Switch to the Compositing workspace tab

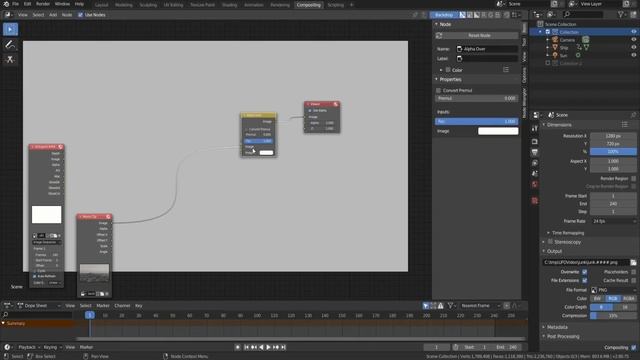click(x=309, y=5)
